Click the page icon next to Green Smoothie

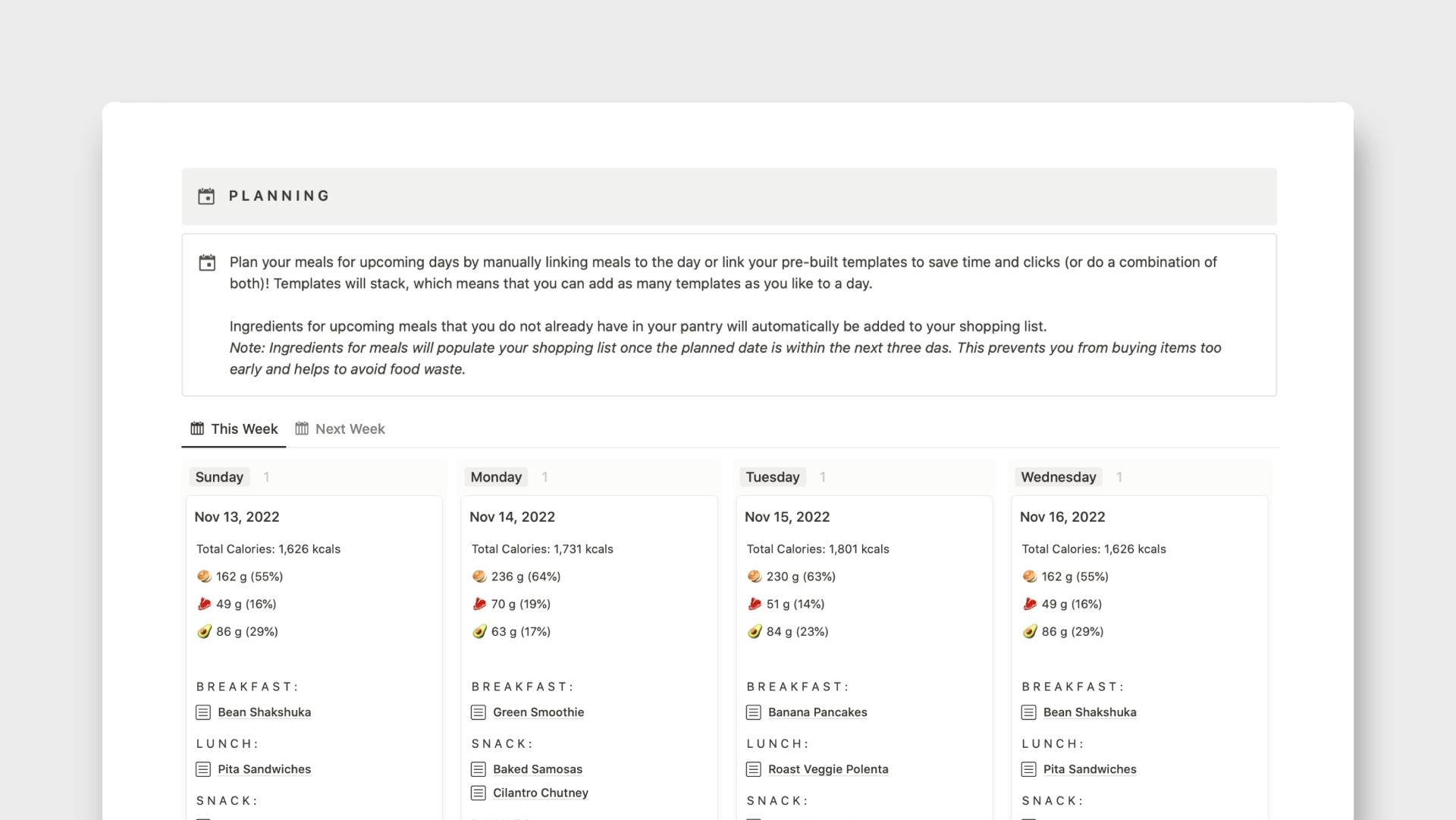[479, 712]
